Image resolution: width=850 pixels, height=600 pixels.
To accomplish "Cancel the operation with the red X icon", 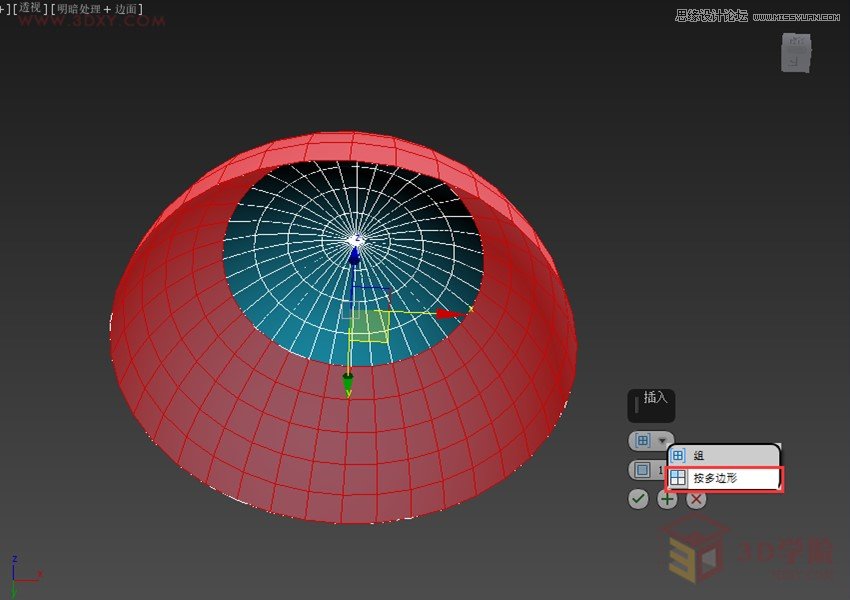I will point(694,499).
